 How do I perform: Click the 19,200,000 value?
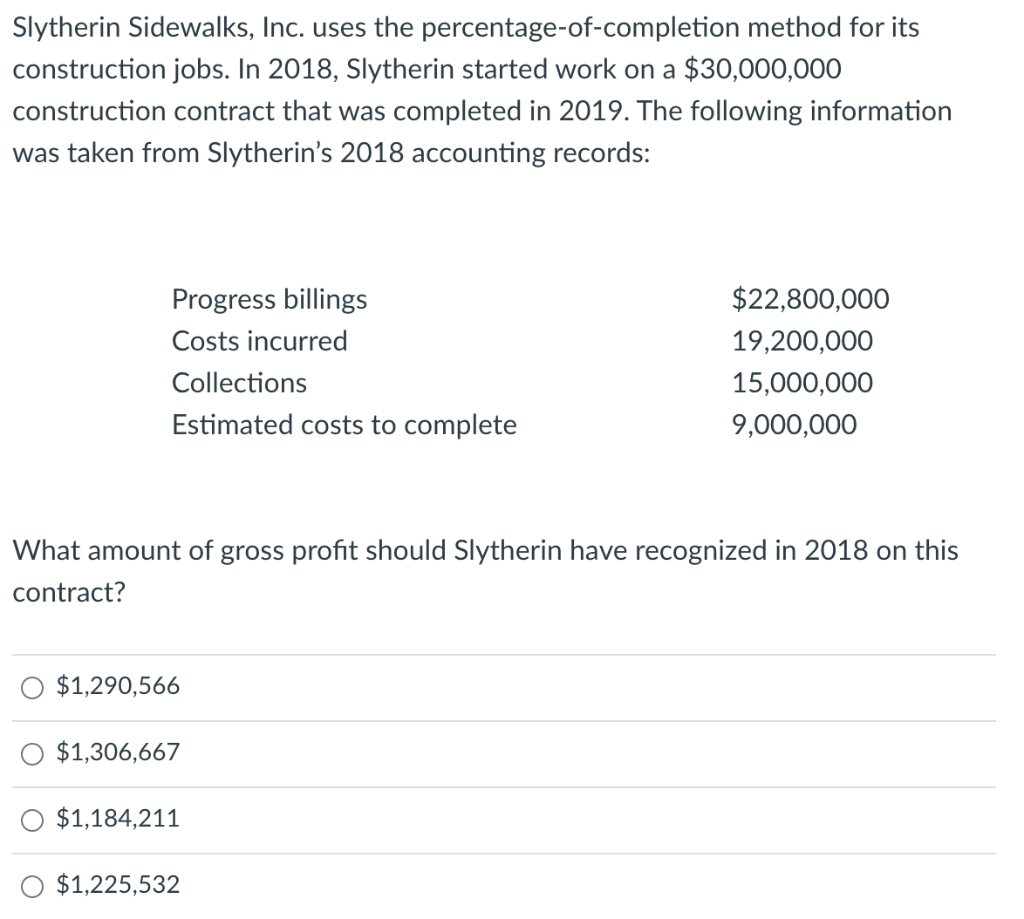803,340
